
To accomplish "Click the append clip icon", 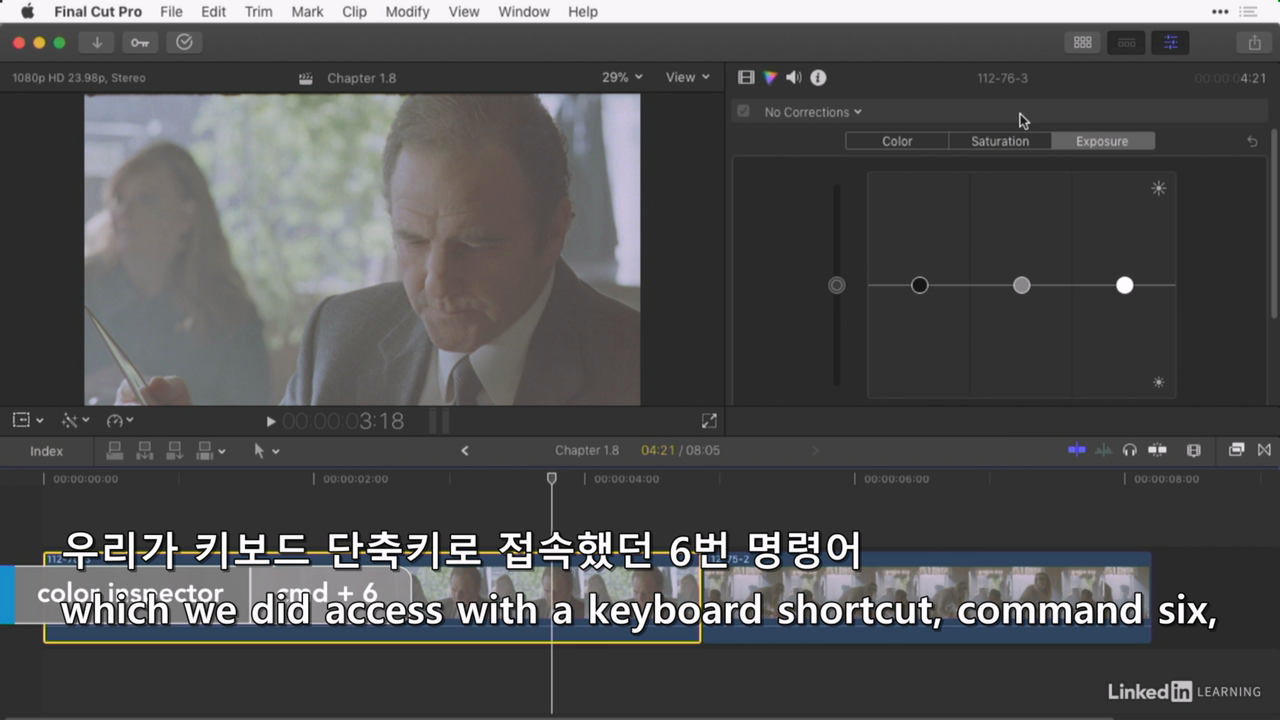I will click(175, 451).
